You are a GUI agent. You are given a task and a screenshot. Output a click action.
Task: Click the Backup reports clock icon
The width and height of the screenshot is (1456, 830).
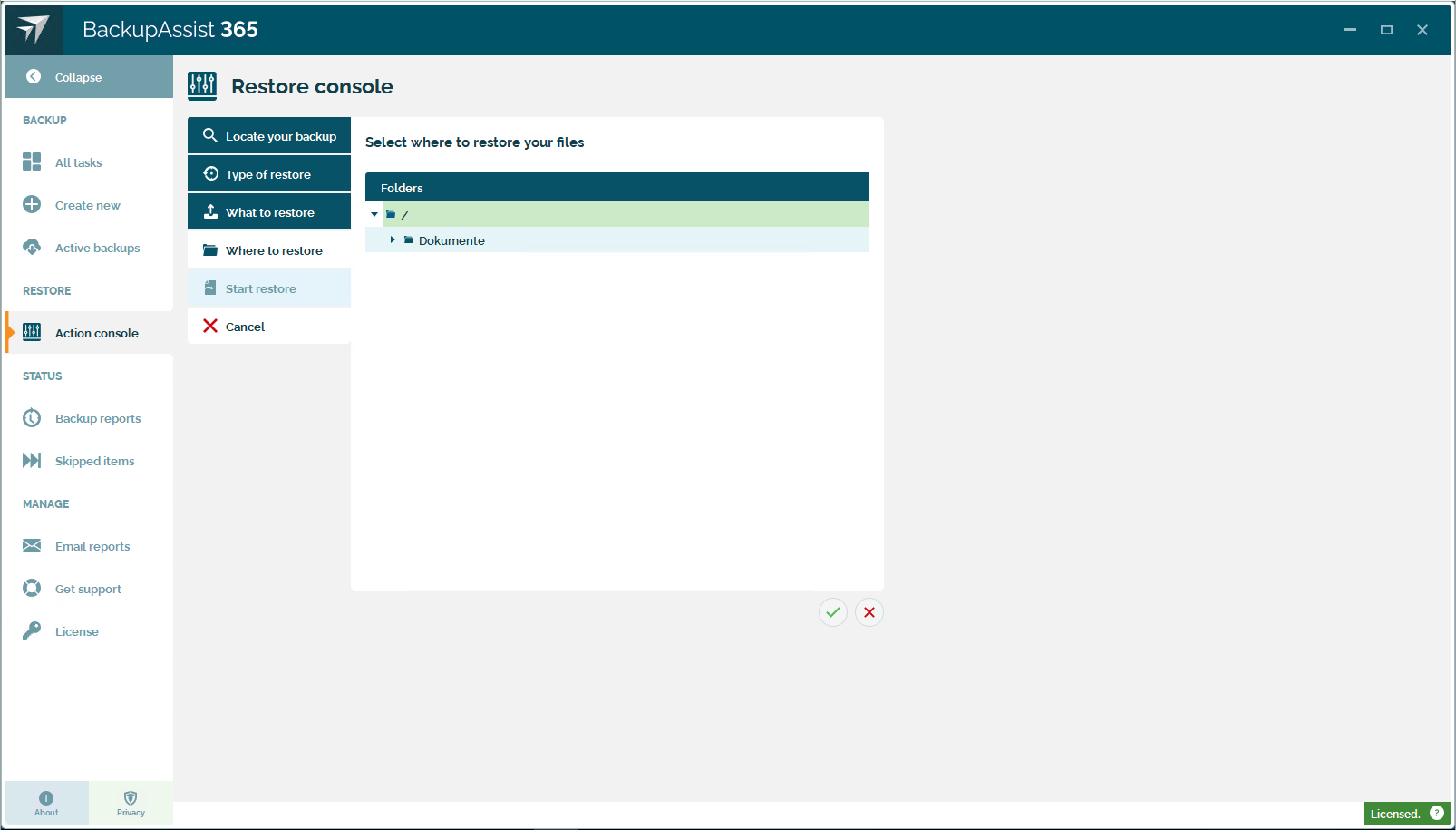32,417
